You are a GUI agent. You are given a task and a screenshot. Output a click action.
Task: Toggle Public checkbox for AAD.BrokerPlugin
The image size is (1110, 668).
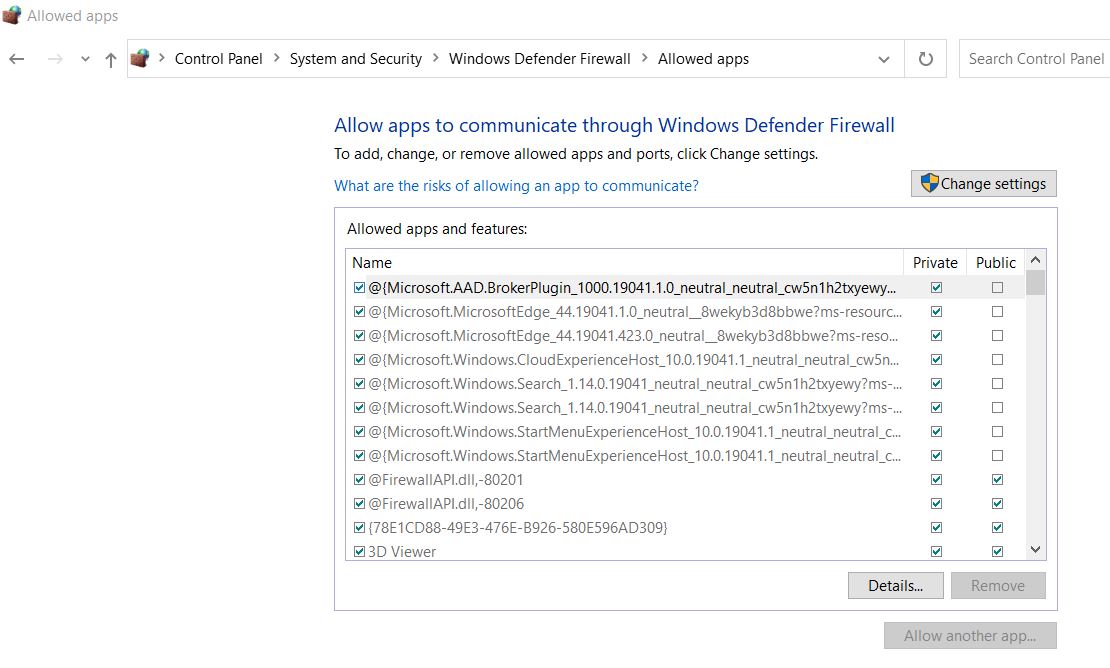997,287
